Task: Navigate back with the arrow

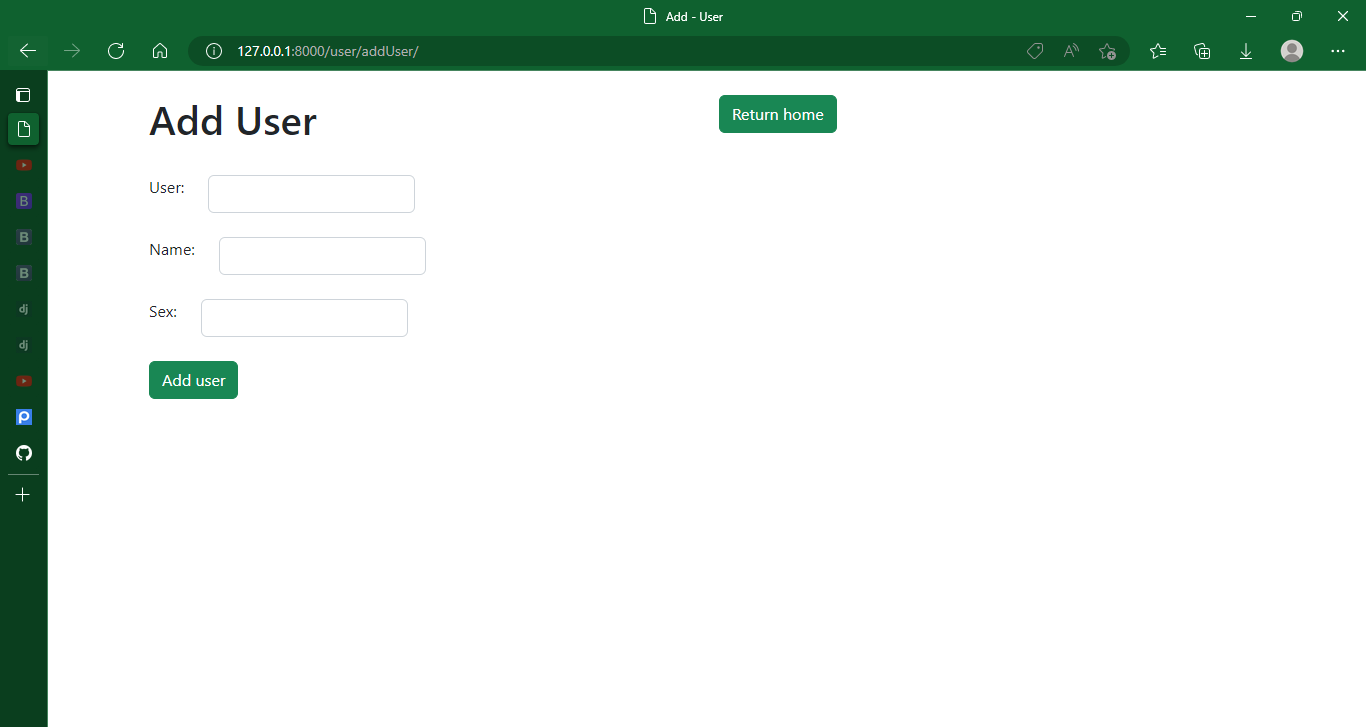Action: coord(27,51)
